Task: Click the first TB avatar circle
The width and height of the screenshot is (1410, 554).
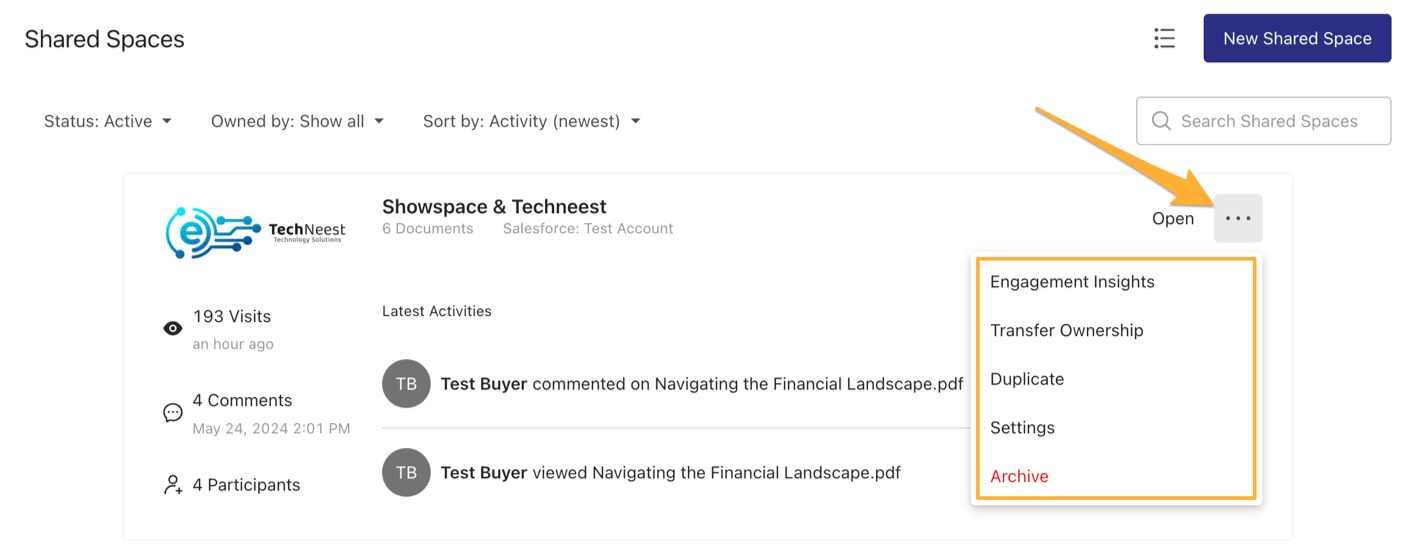Action: (406, 384)
